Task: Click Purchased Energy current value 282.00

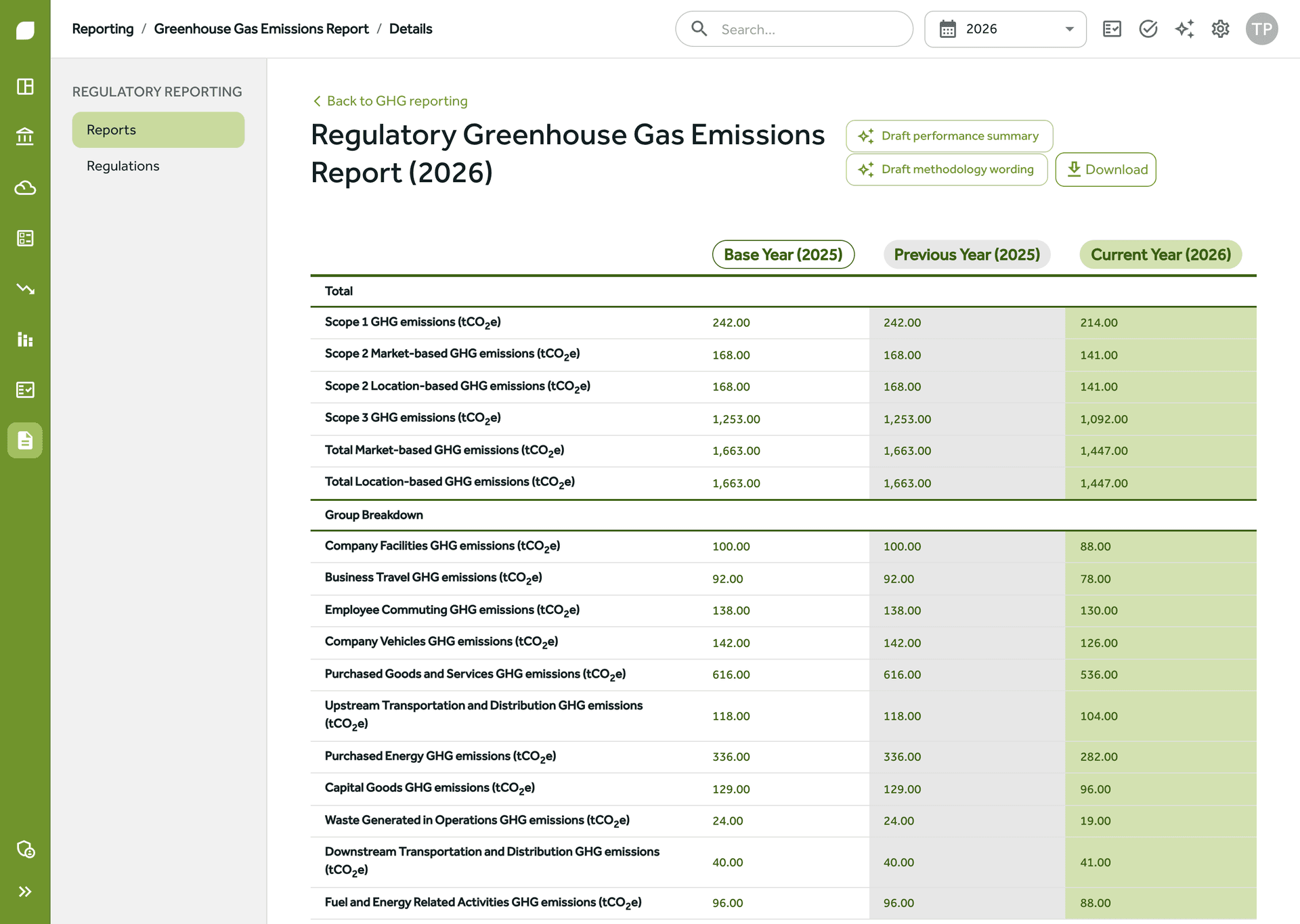Action: pos(1099,757)
